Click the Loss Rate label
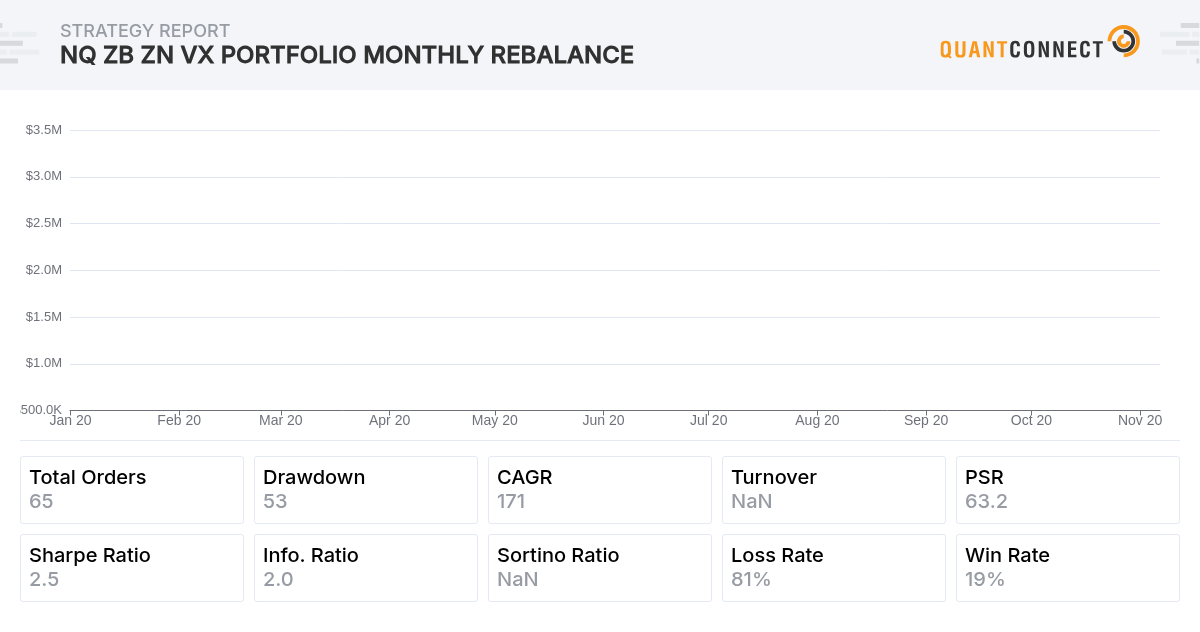Screen dimensions: 1200x632 tap(777, 555)
